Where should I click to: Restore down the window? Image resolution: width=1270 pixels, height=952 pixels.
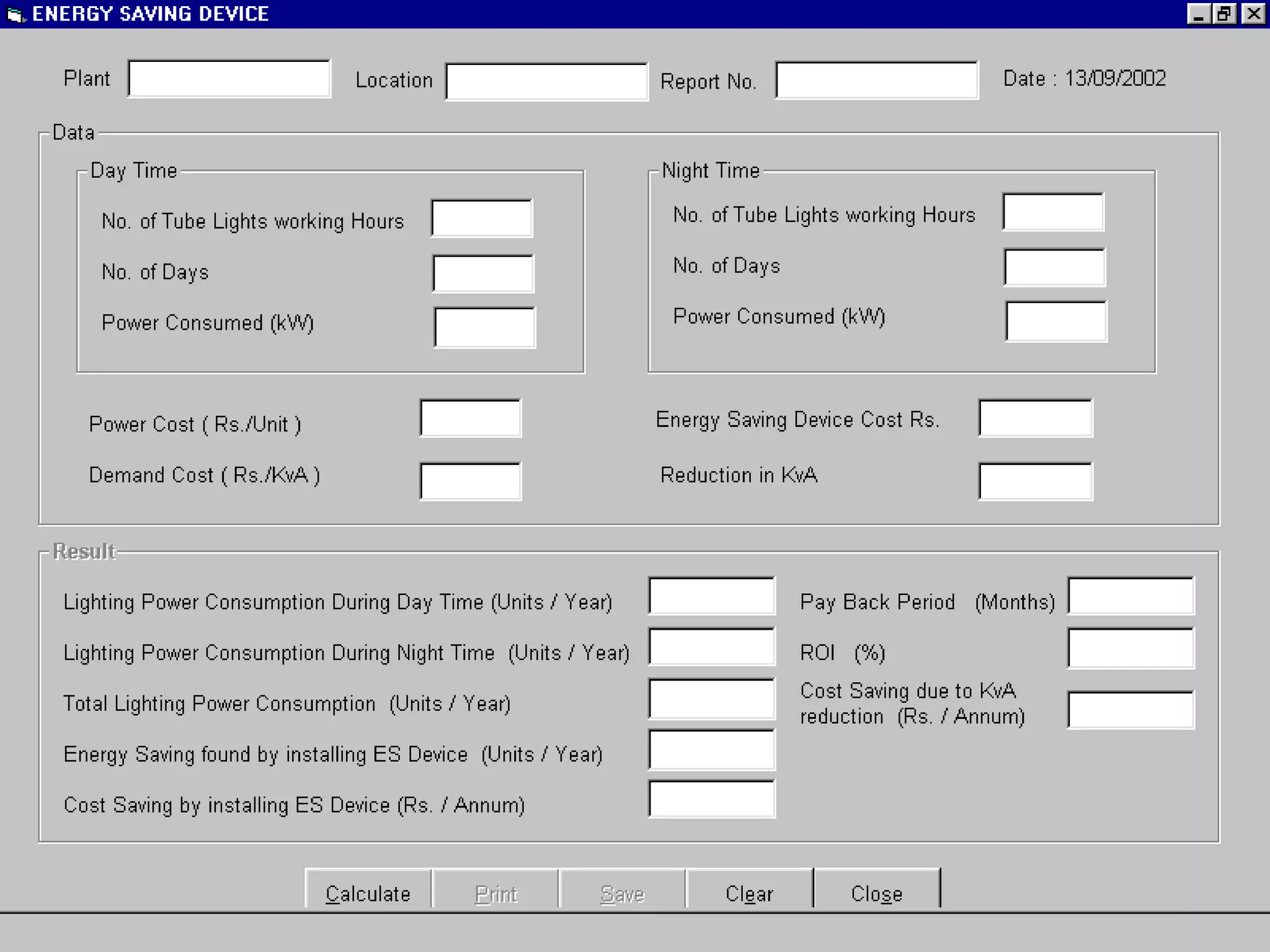point(1225,14)
